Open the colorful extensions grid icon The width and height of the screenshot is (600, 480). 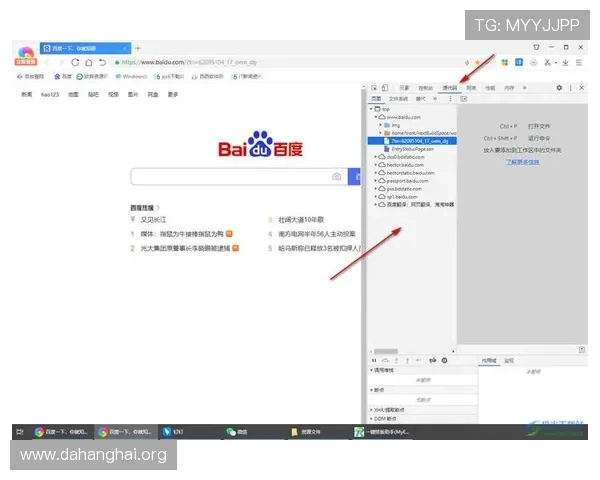505,62
